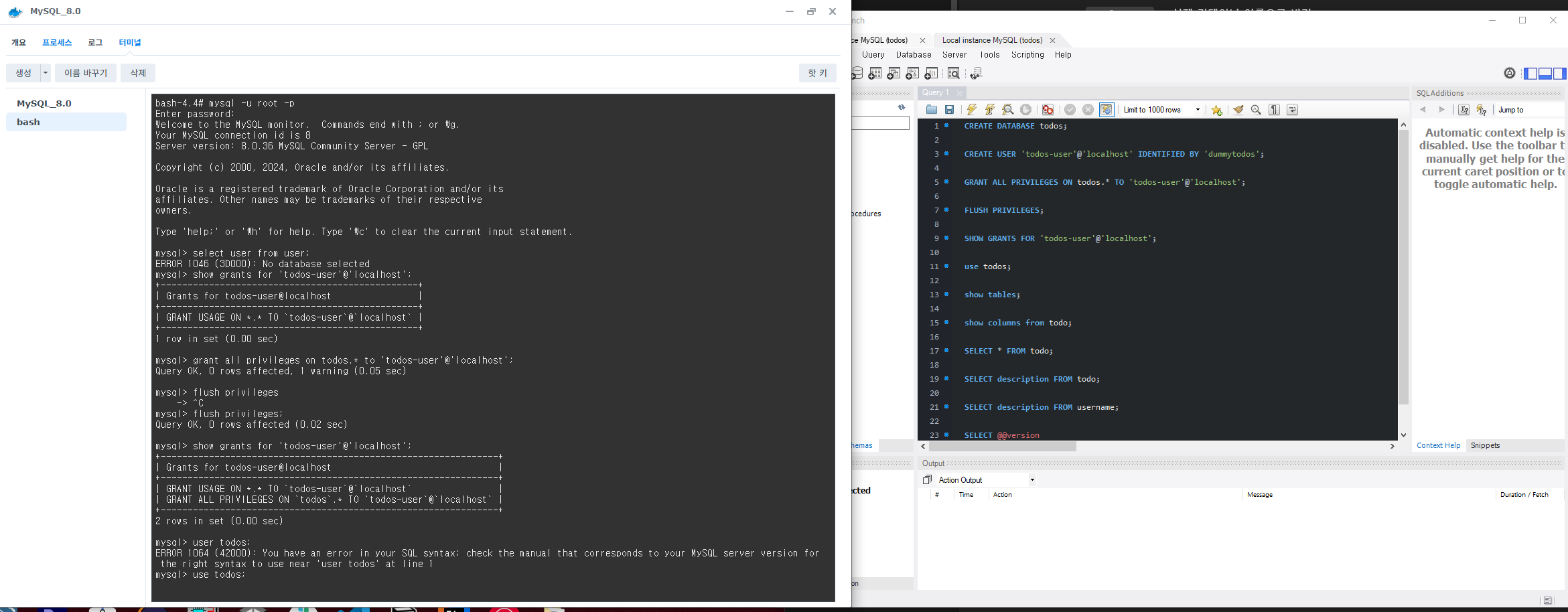Image resolution: width=1568 pixels, height=612 pixels.
Task: Toggle the right SQL Additions panel
Action: [1560, 74]
